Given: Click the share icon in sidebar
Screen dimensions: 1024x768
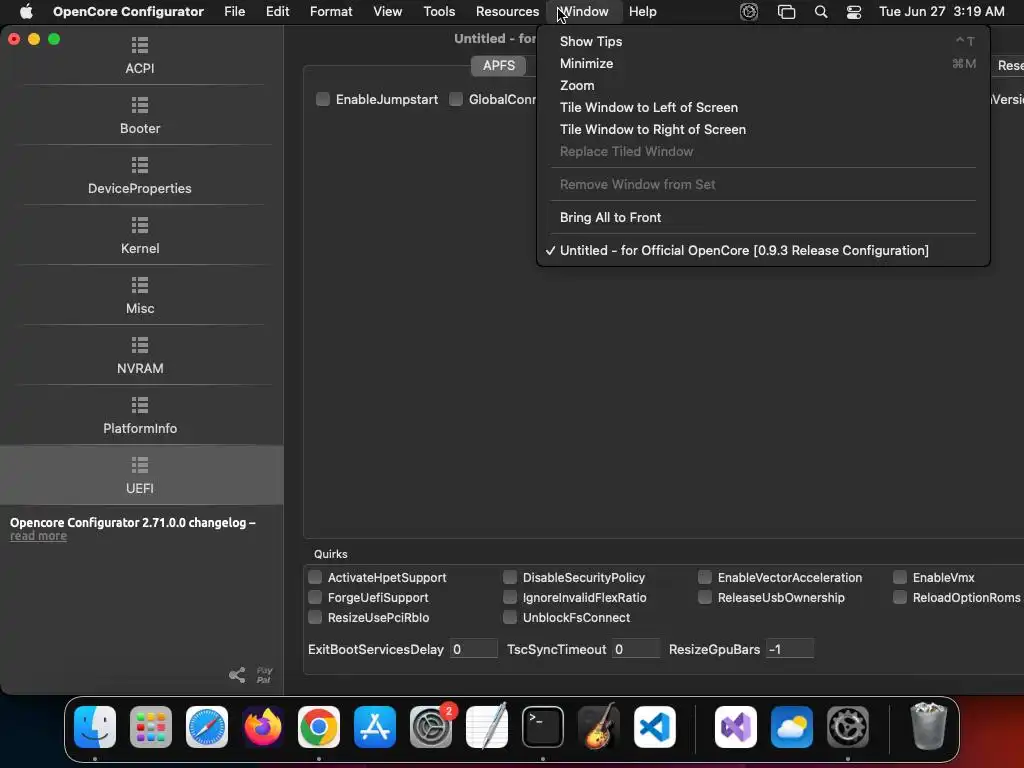Looking at the screenshot, I should click(237, 675).
